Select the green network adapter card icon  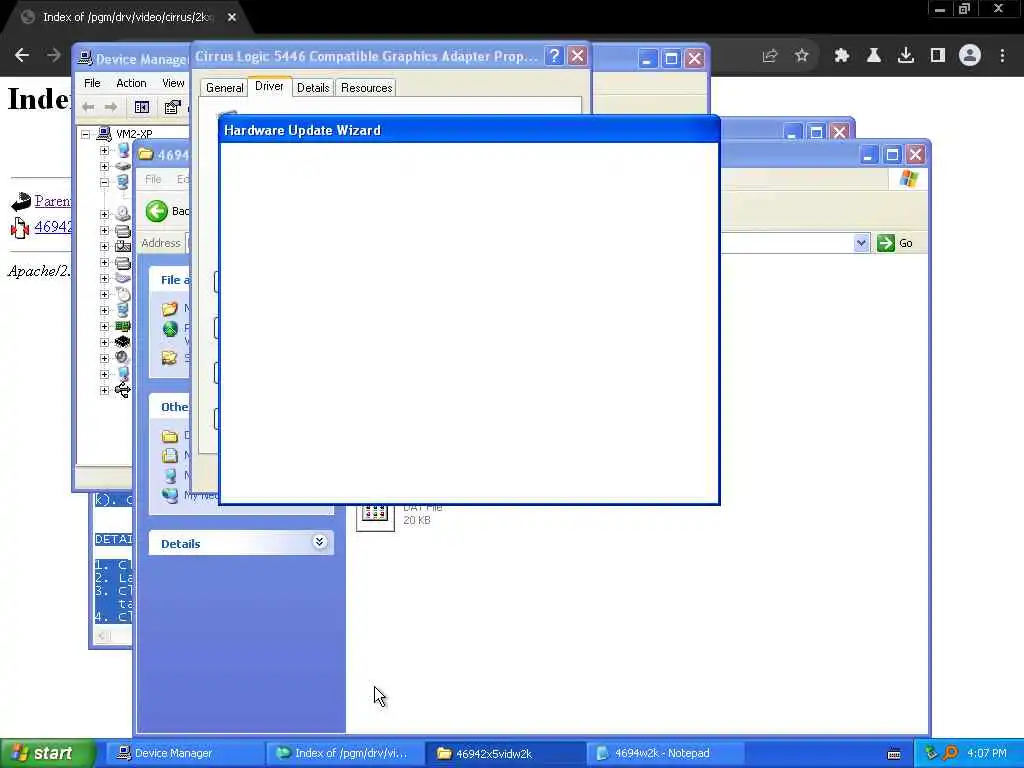pos(123,327)
